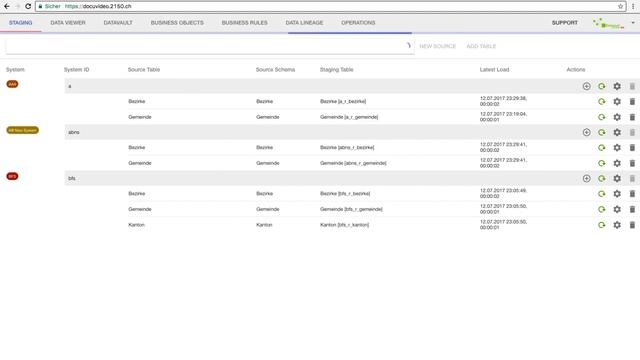Open the Business Rules tab
Image resolution: width=640 pixels, height=360 pixels.
pos(244,23)
